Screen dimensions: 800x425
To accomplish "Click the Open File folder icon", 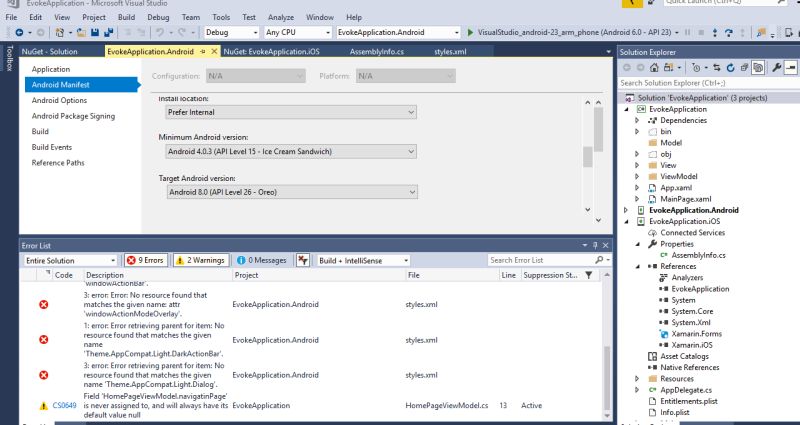I will (82, 32).
